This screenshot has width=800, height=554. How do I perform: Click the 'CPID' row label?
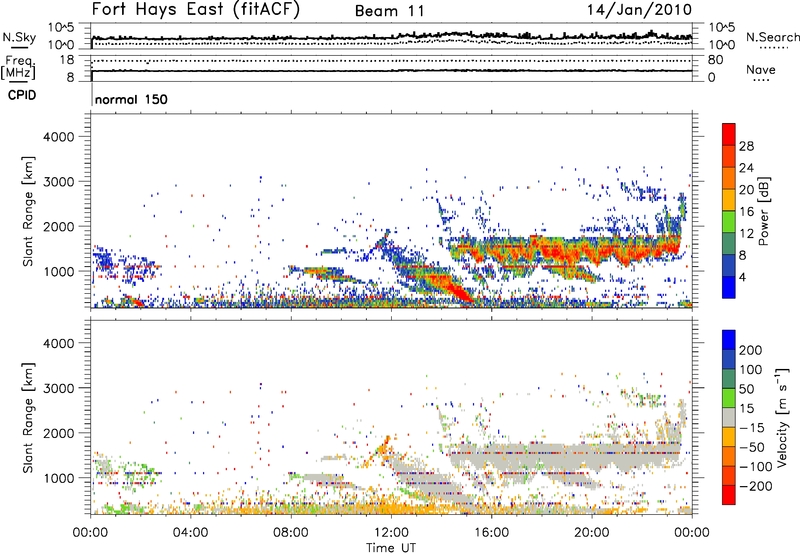click(22, 95)
